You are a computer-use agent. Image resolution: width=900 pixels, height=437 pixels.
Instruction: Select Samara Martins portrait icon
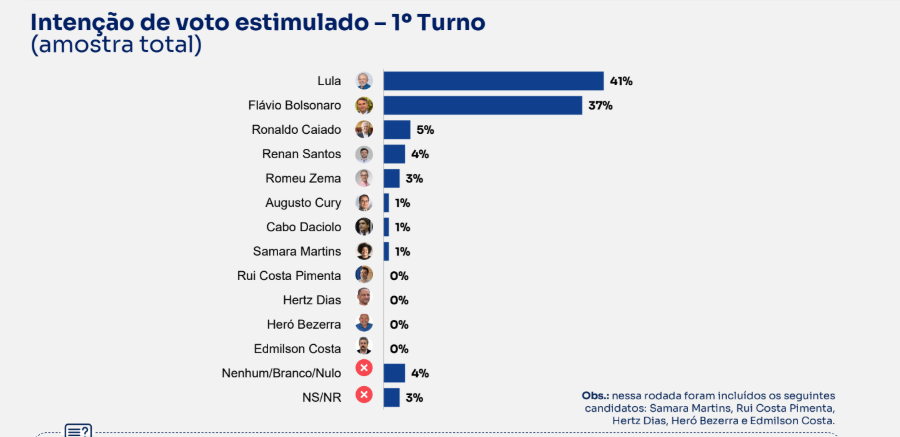(364, 251)
